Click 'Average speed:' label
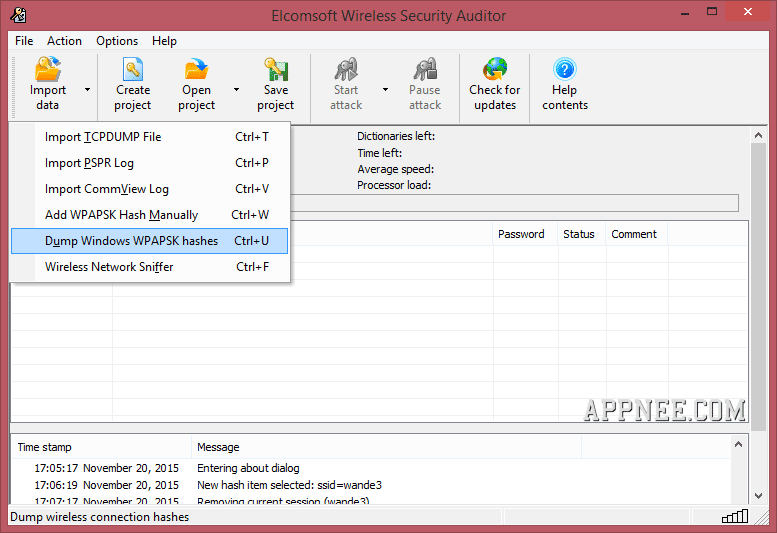The width and height of the screenshot is (777, 533). tap(395, 169)
